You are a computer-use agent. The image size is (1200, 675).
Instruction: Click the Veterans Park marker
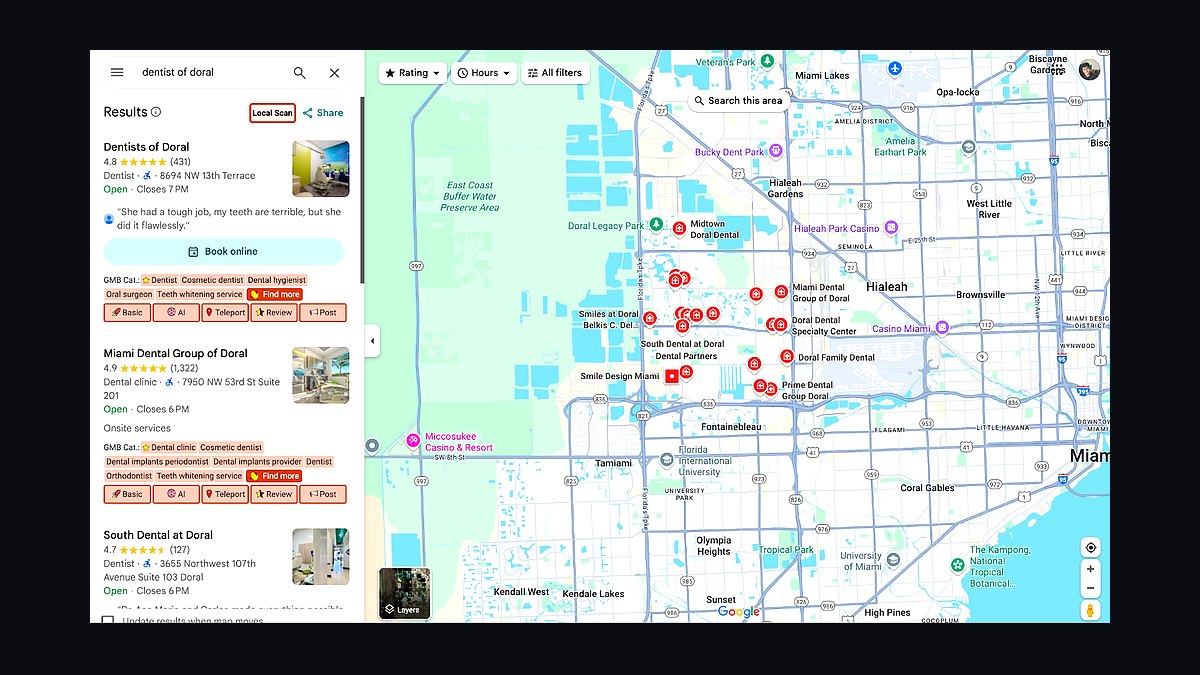(x=767, y=61)
